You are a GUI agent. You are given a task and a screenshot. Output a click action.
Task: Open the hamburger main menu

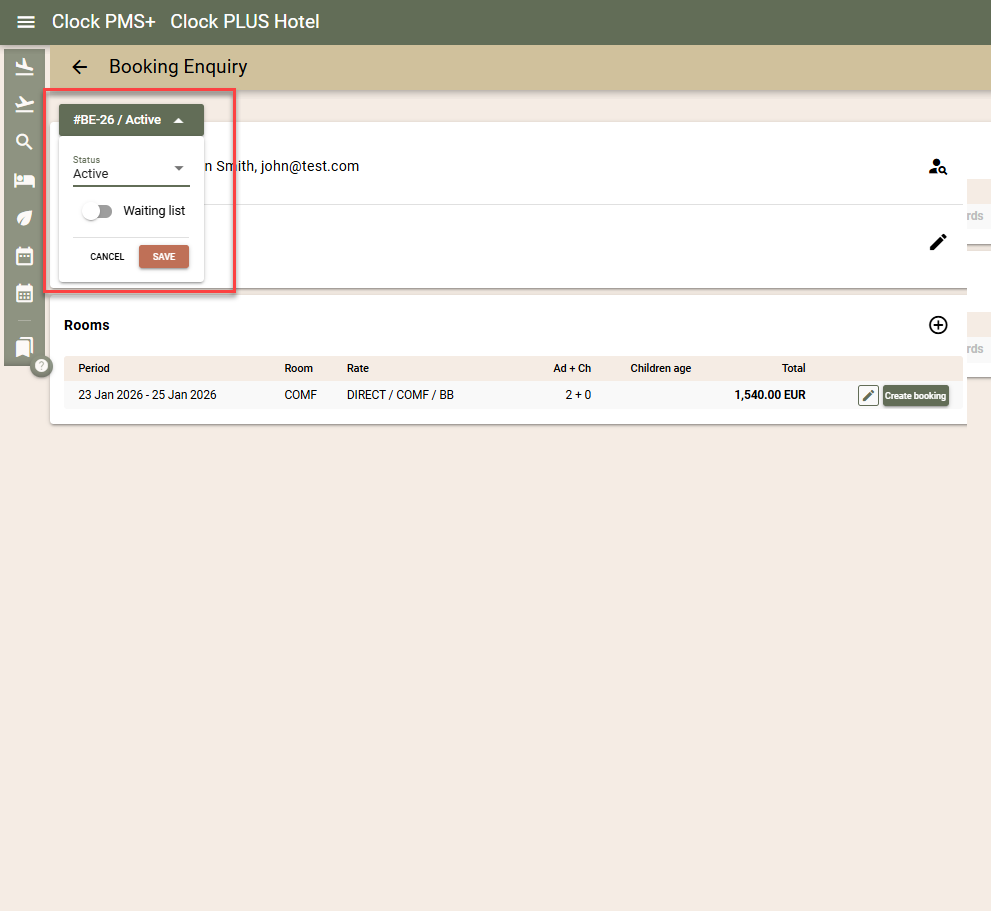tap(26, 22)
